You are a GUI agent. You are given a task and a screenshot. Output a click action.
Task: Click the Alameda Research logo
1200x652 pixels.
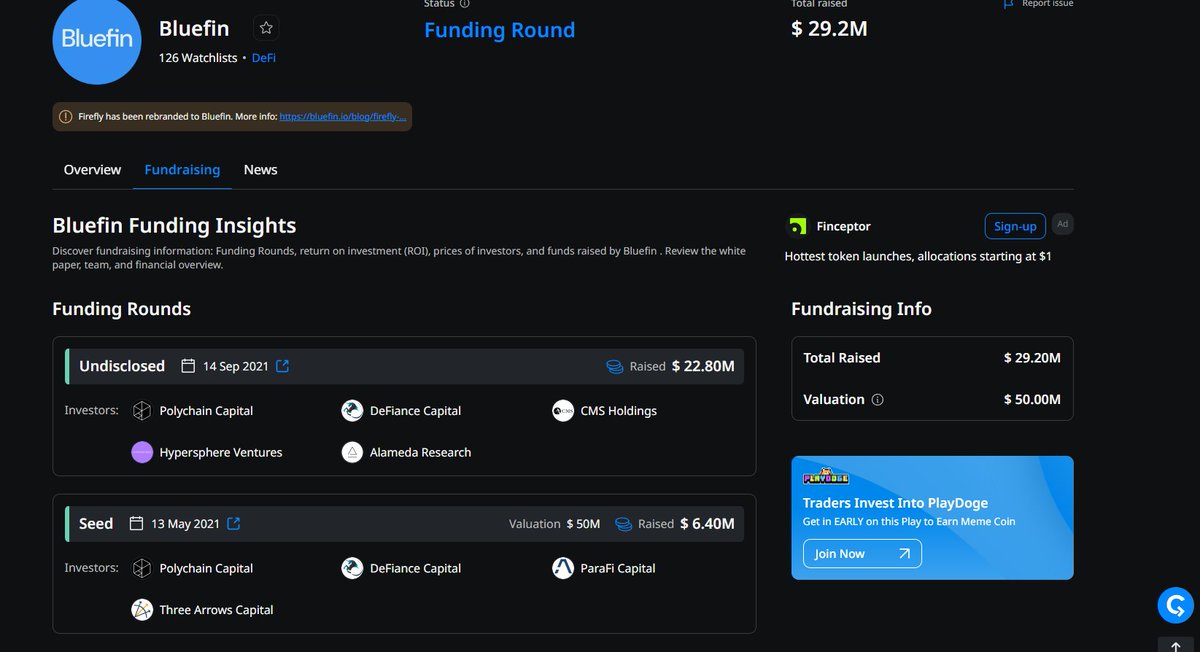[x=352, y=452]
